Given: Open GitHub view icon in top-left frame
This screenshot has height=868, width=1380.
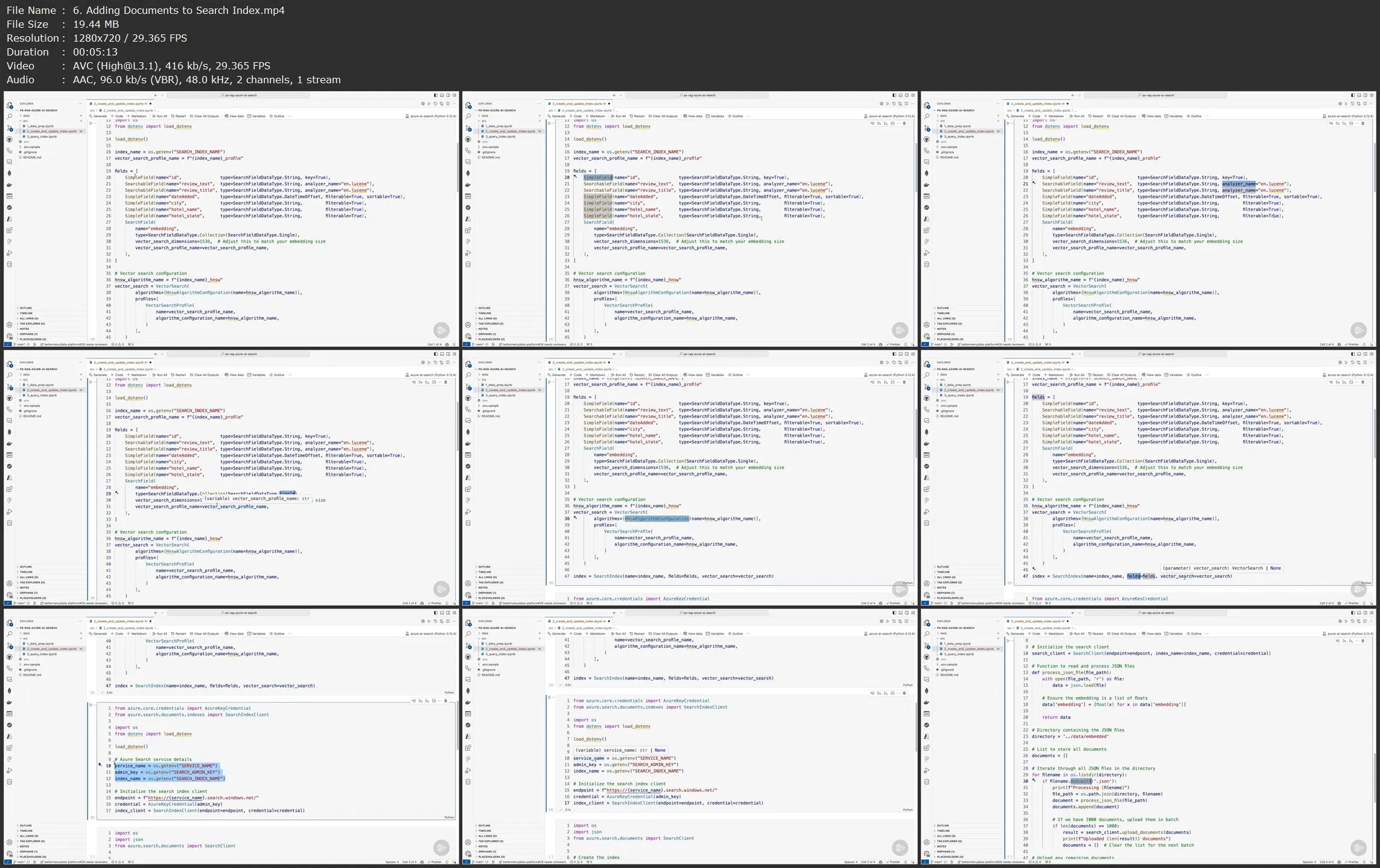Looking at the screenshot, I should click(10, 139).
